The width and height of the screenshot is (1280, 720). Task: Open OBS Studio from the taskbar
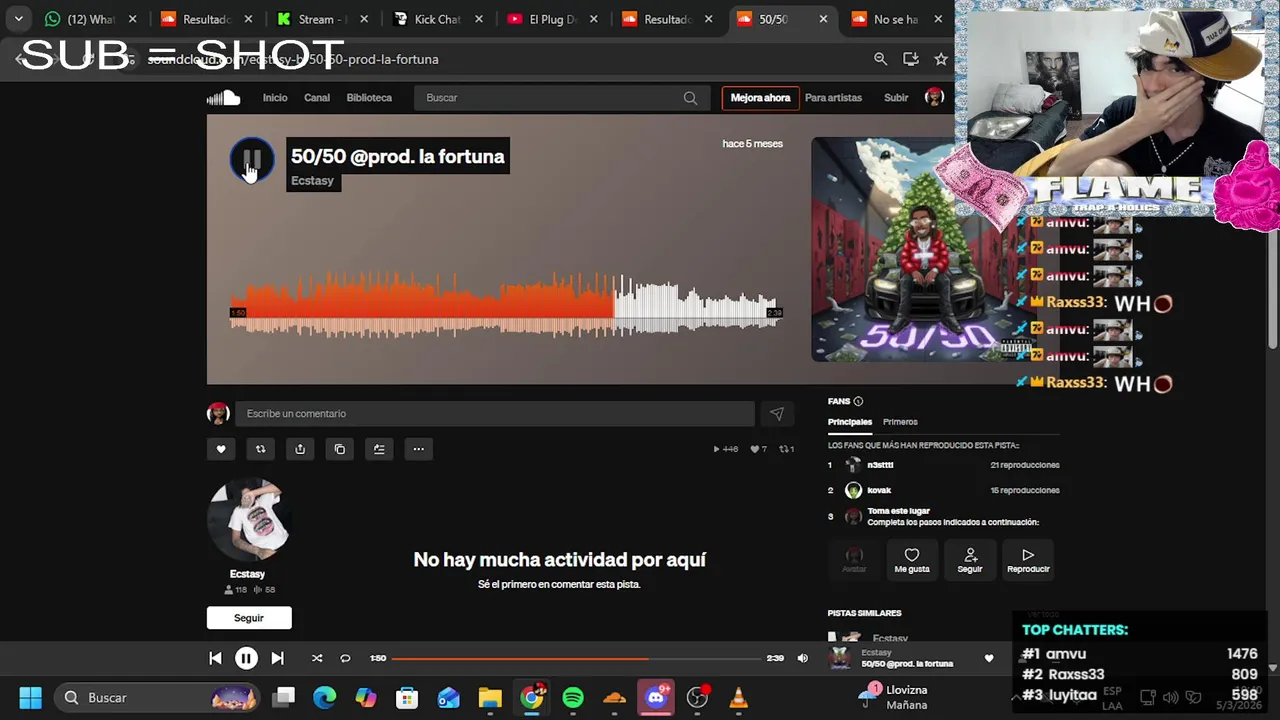[x=698, y=698]
